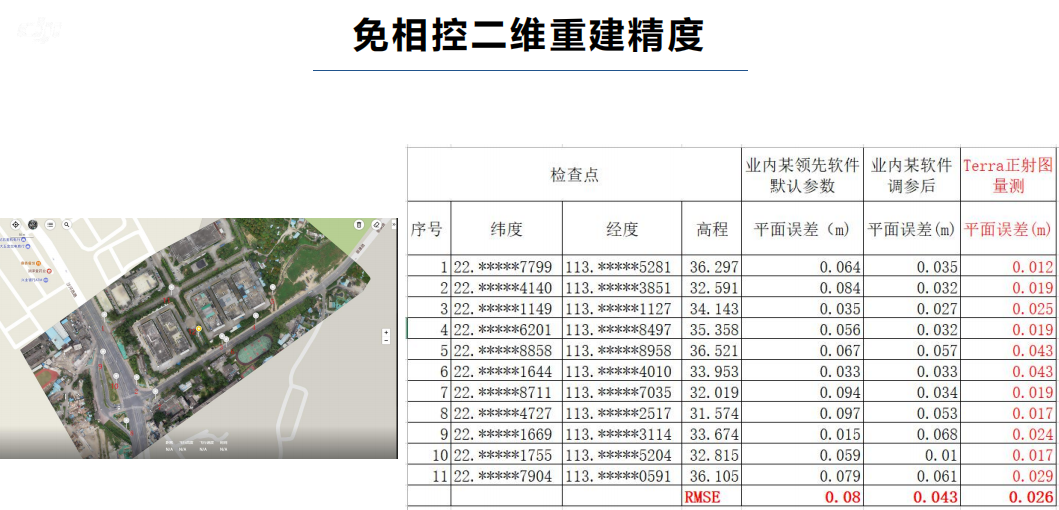Select latitude cell 22.*****4140
1059x510 pixels.
(x=507, y=287)
